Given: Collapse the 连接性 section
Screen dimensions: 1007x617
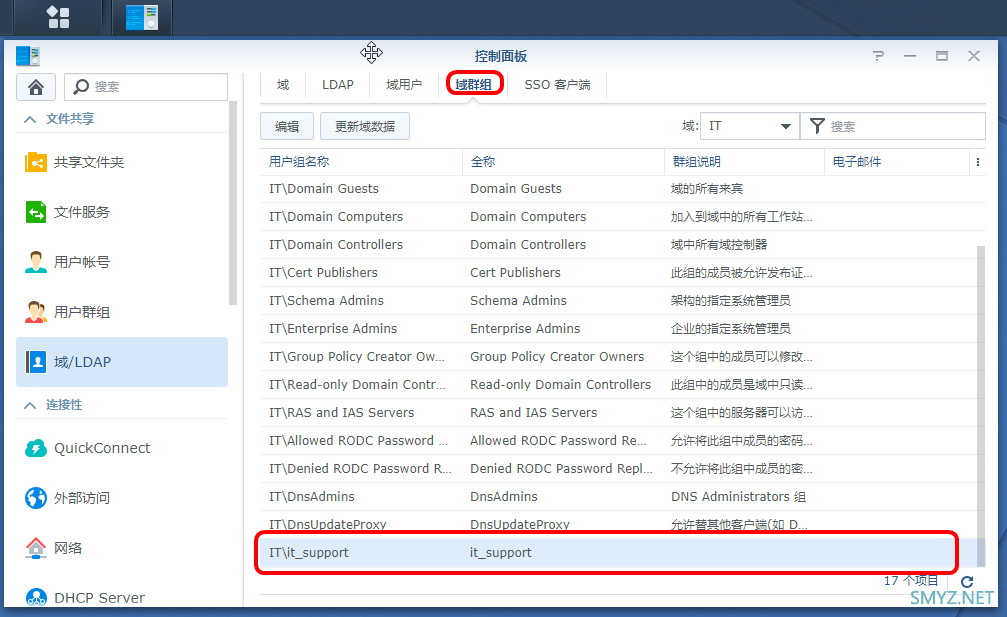Looking at the screenshot, I should (x=30, y=405).
